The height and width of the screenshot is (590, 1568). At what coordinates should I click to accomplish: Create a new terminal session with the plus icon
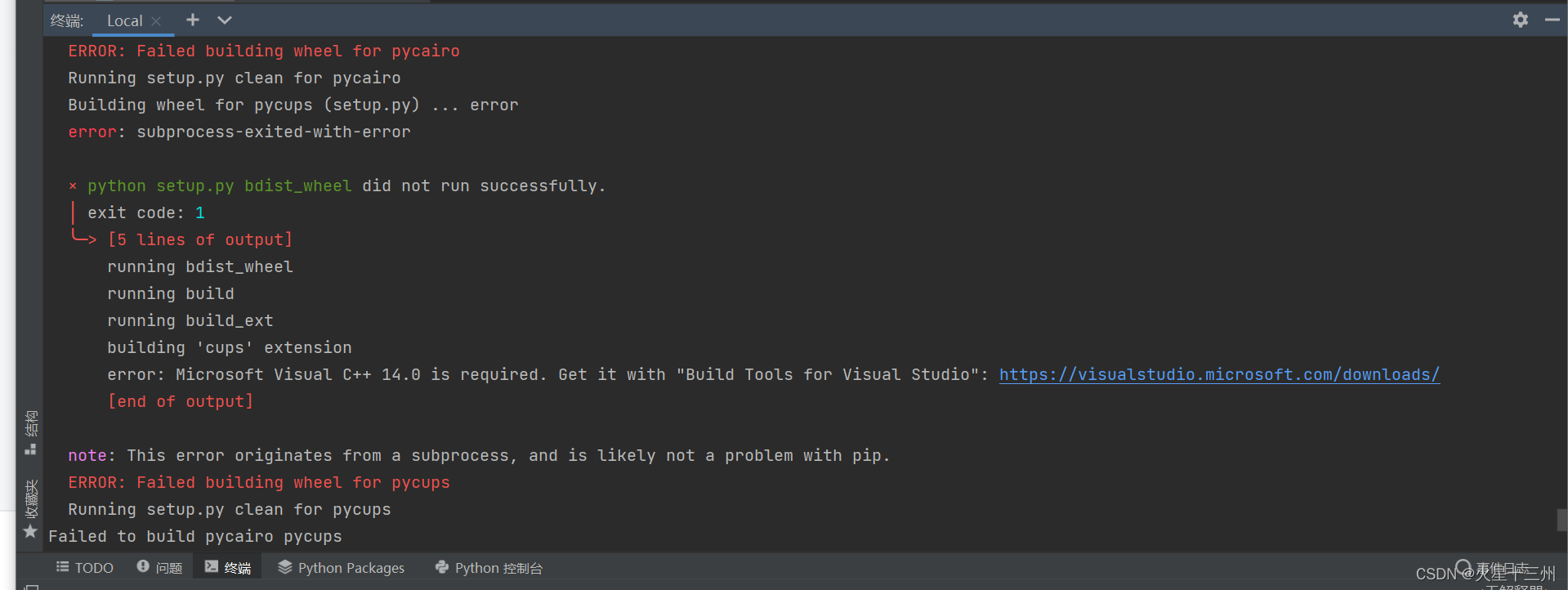(x=192, y=20)
